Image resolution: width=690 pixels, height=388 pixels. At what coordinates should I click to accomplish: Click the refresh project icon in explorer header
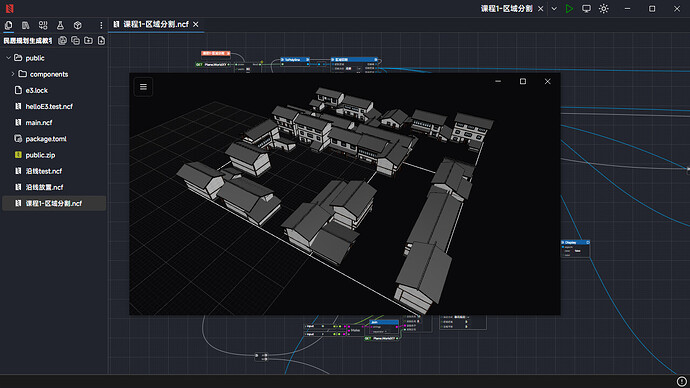pos(62,40)
